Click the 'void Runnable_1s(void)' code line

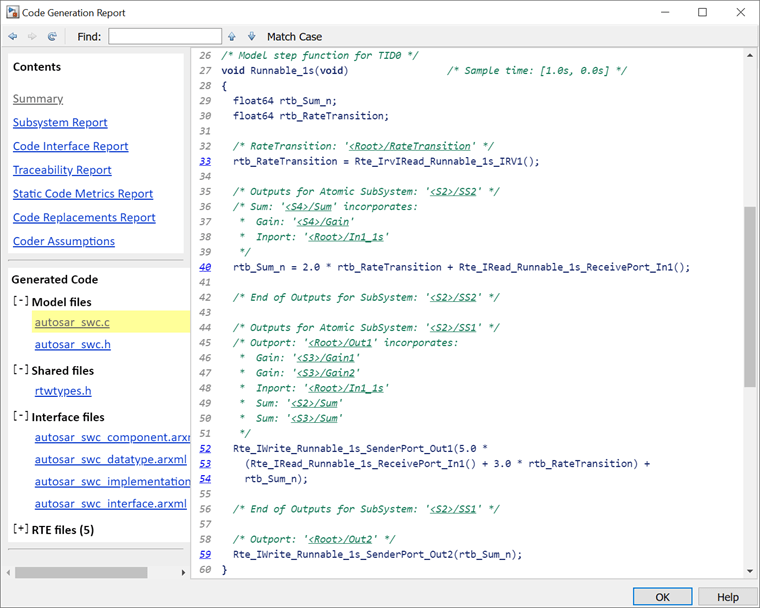(285, 71)
